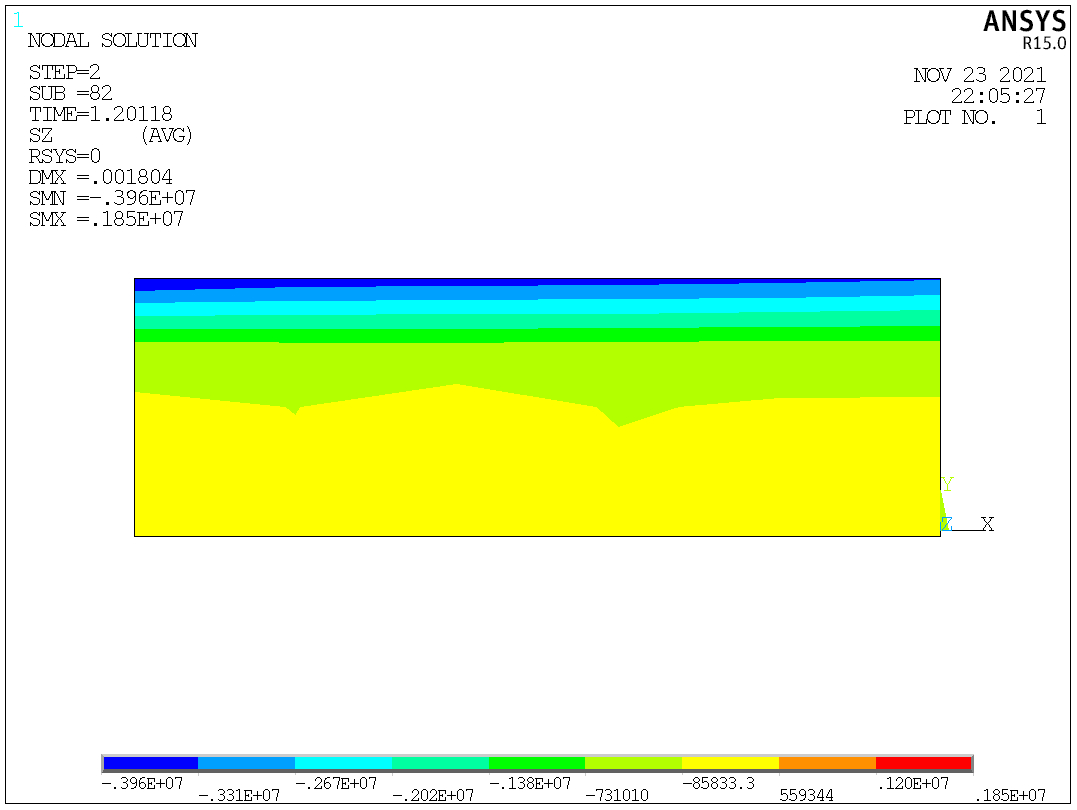1077x810 pixels.
Task: Select the orange legend color band
Action: pos(827,764)
